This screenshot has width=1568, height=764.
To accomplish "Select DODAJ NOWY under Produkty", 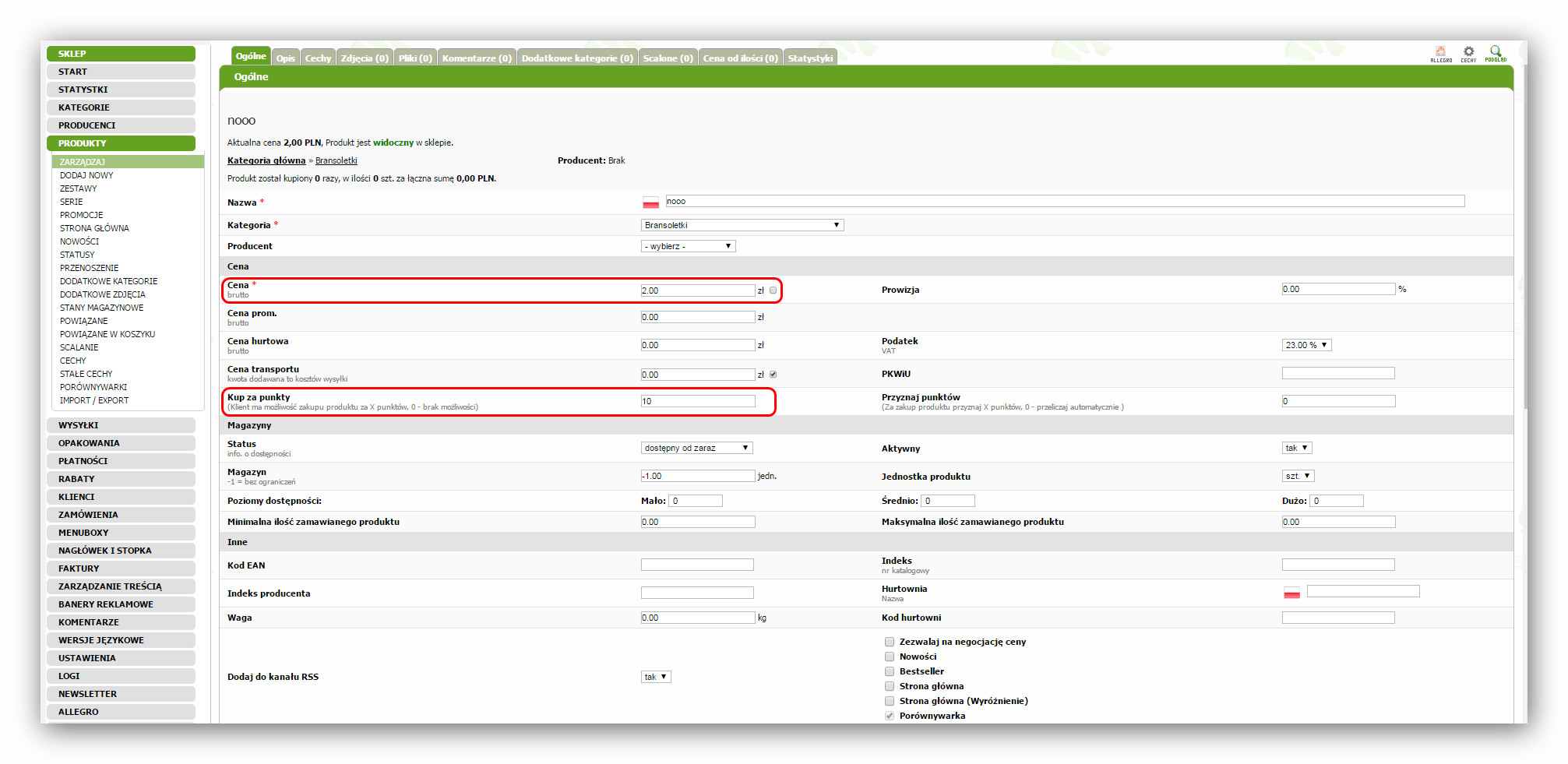I will pyautogui.click(x=86, y=175).
